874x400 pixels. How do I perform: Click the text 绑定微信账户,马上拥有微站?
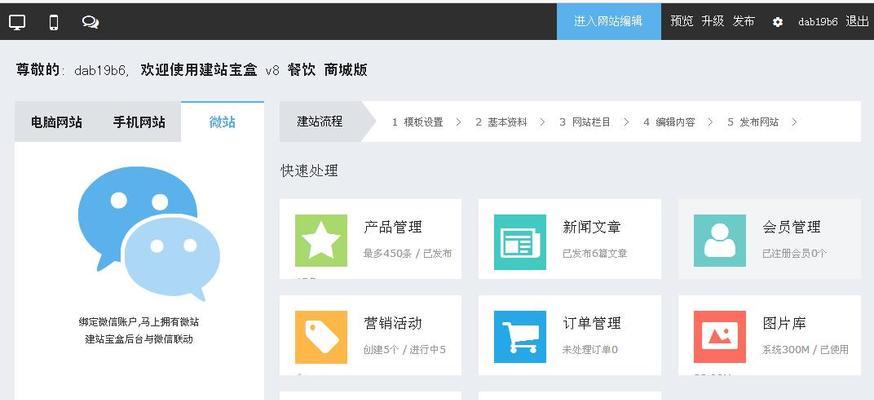point(139,322)
